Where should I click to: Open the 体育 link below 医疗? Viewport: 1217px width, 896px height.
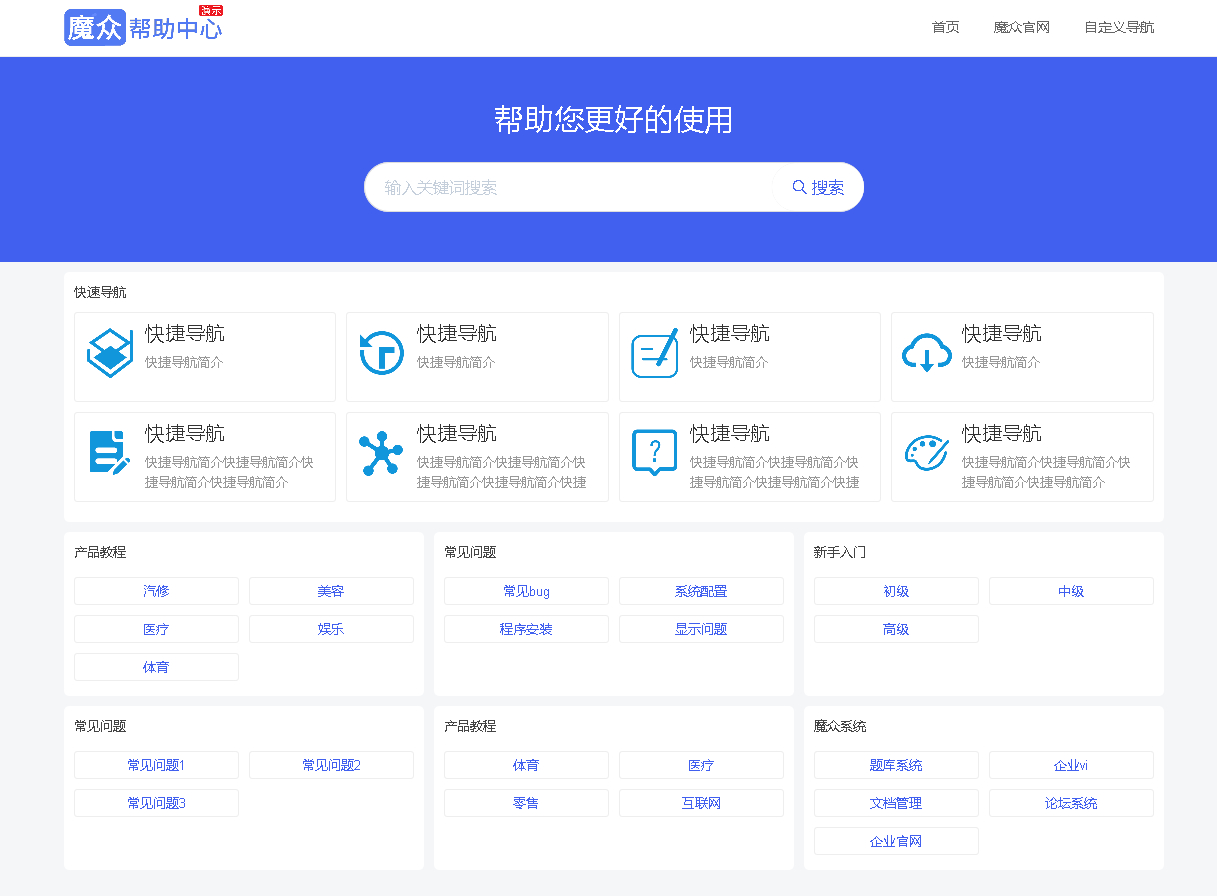156,667
